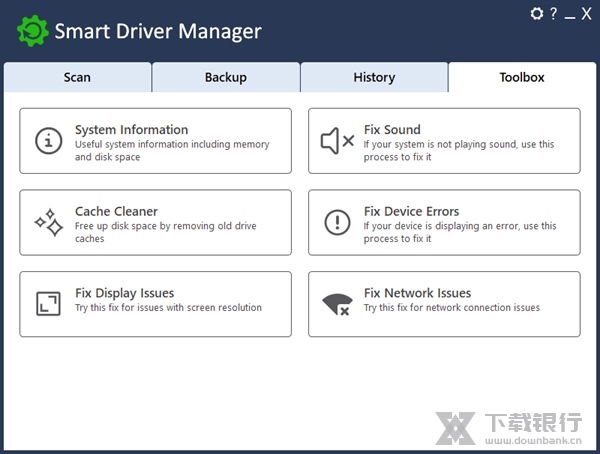
Task: Click the Cache Cleaner sparkle icon
Action: pyautogui.click(x=48, y=222)
